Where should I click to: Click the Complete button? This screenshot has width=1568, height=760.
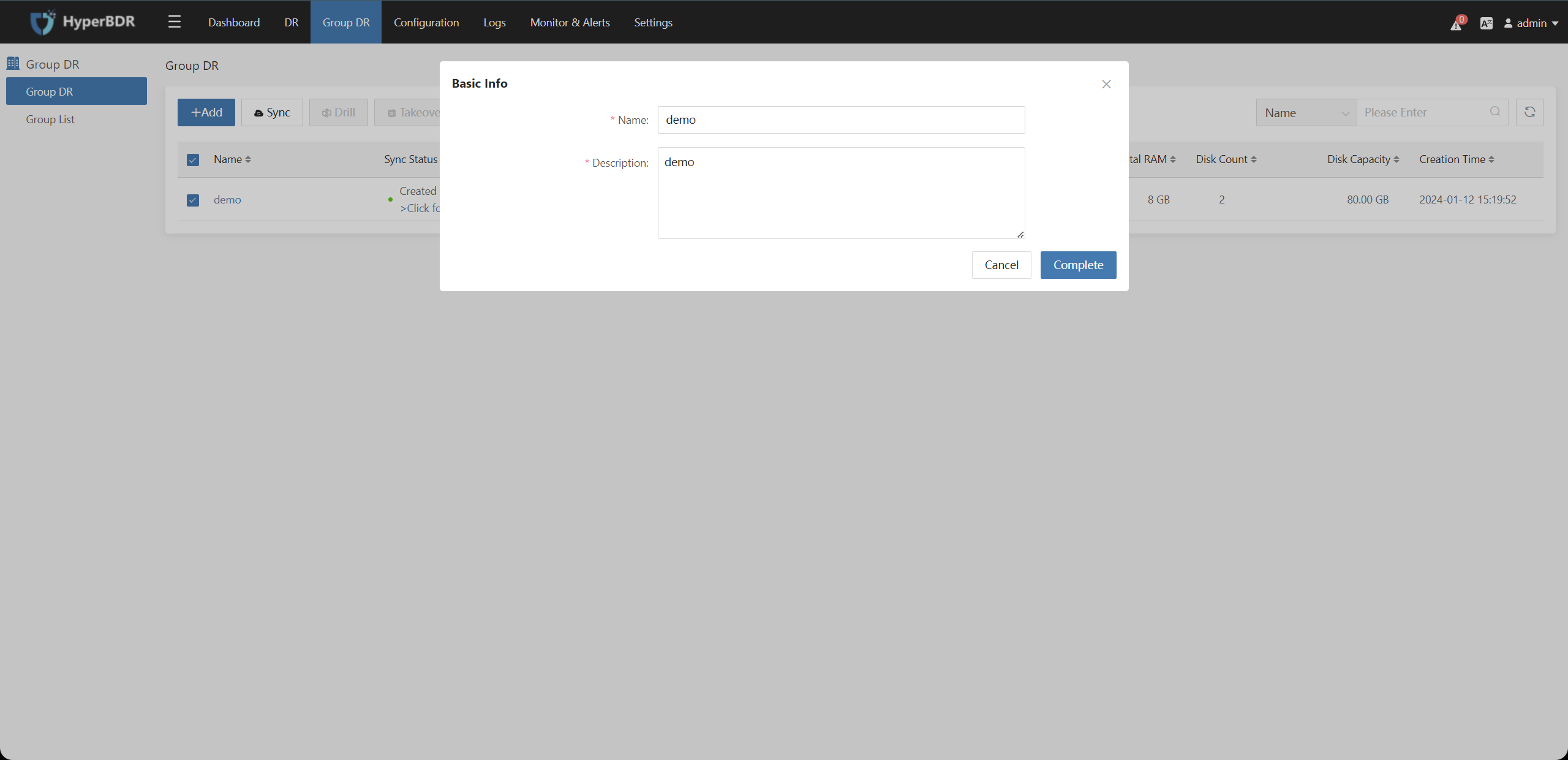pos(1078,265)
